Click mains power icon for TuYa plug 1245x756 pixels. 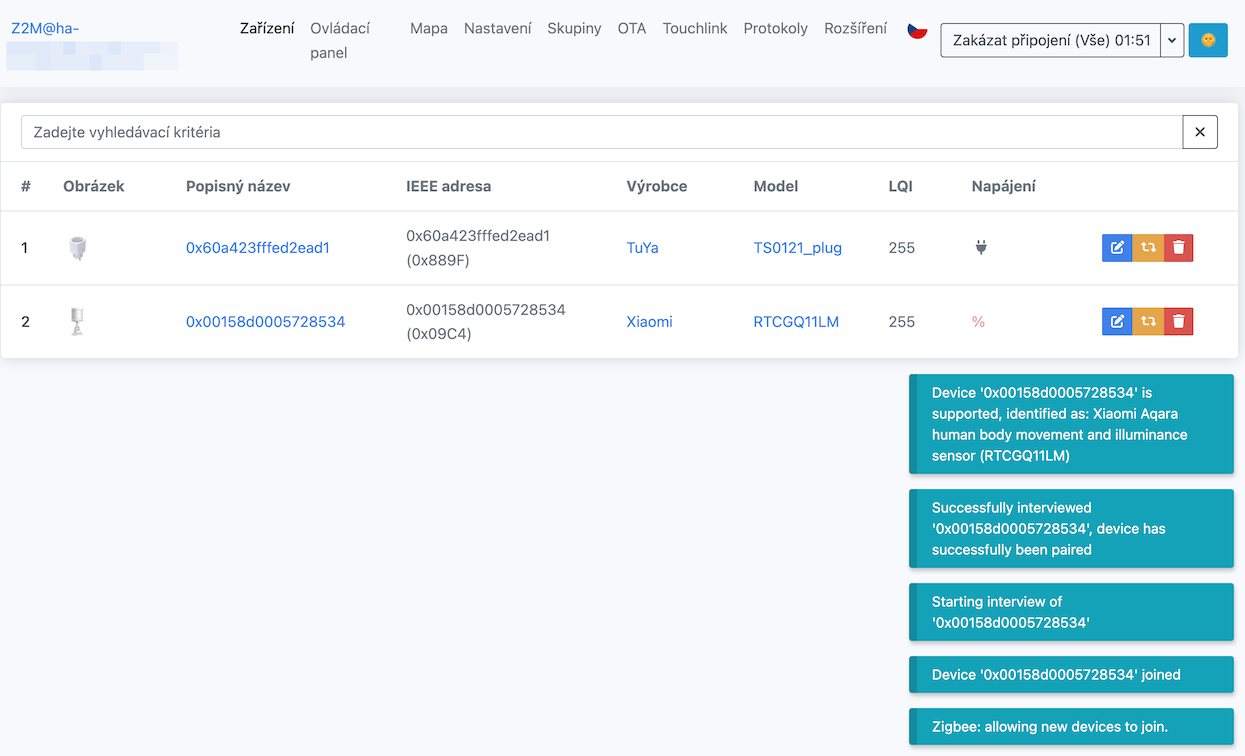coord(981,247)
